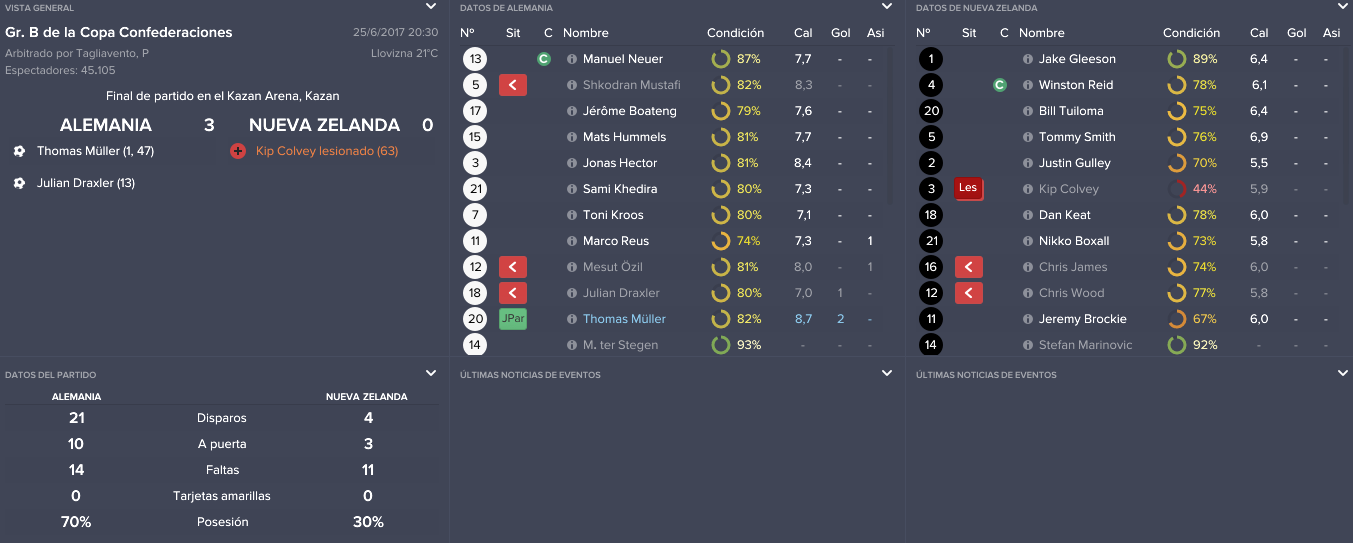Click captain badge next to Winston Reid
The image size is (1353, 543).
[1000, 85]
